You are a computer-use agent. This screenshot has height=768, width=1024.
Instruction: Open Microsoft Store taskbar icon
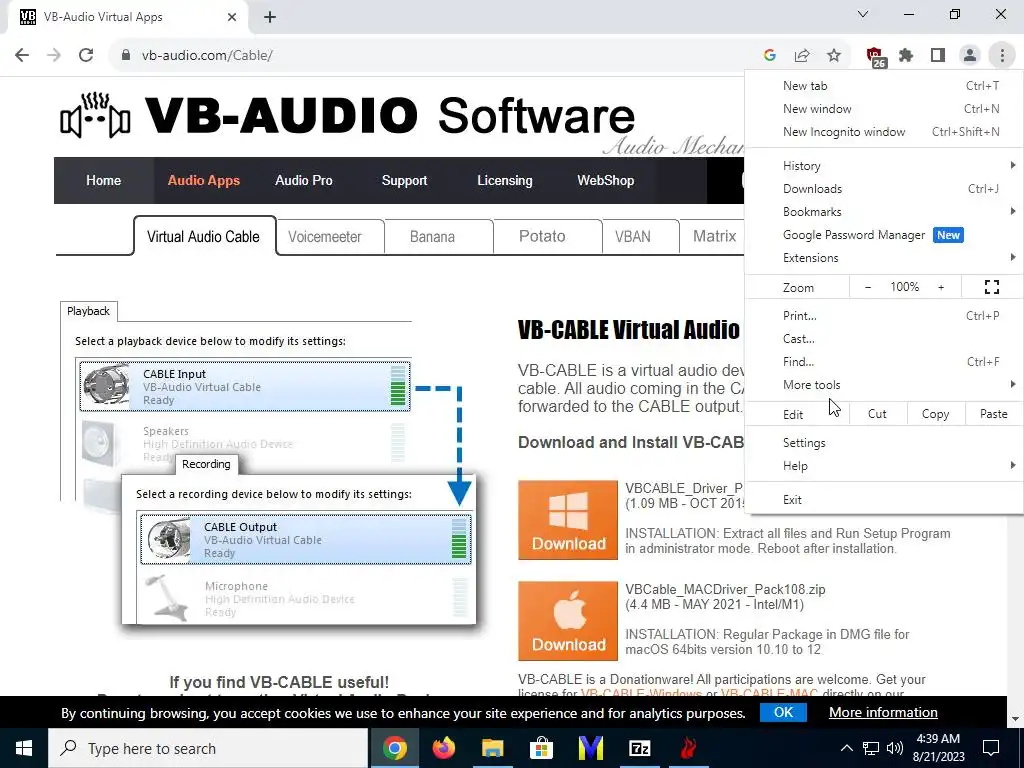coord(541,748)
